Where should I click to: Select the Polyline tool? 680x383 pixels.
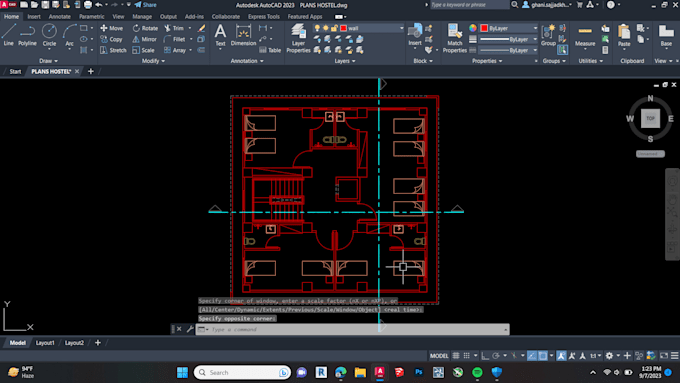point(27,35)
